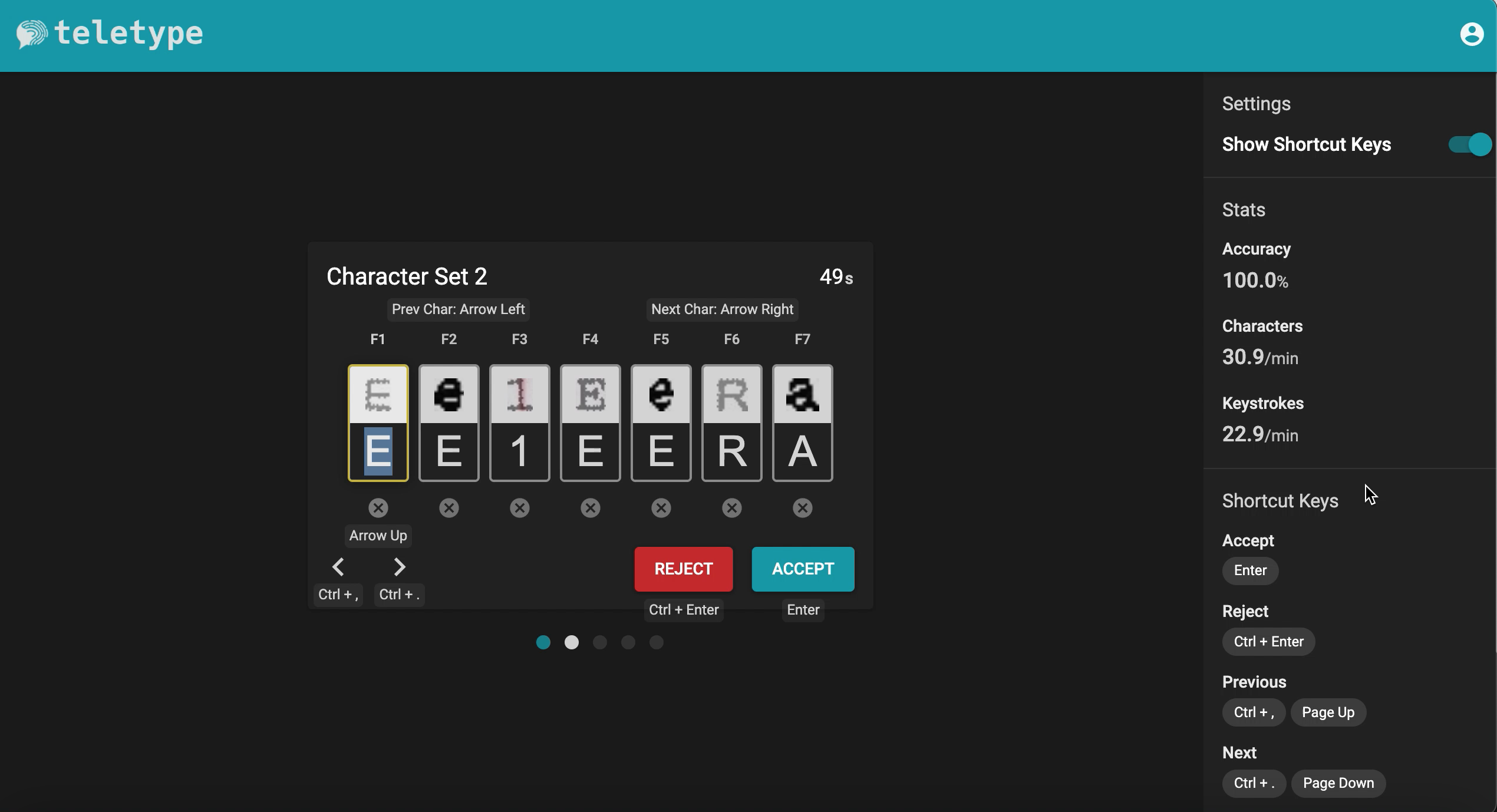Click the F6 scanned R image

click(731, 394)
